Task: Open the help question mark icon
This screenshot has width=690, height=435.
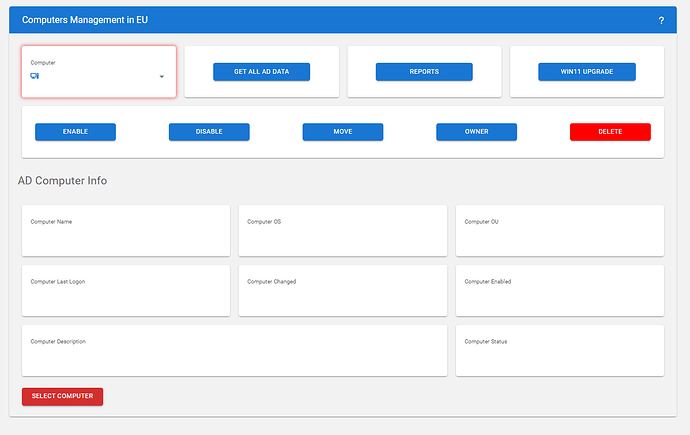Action: (661, 20)
